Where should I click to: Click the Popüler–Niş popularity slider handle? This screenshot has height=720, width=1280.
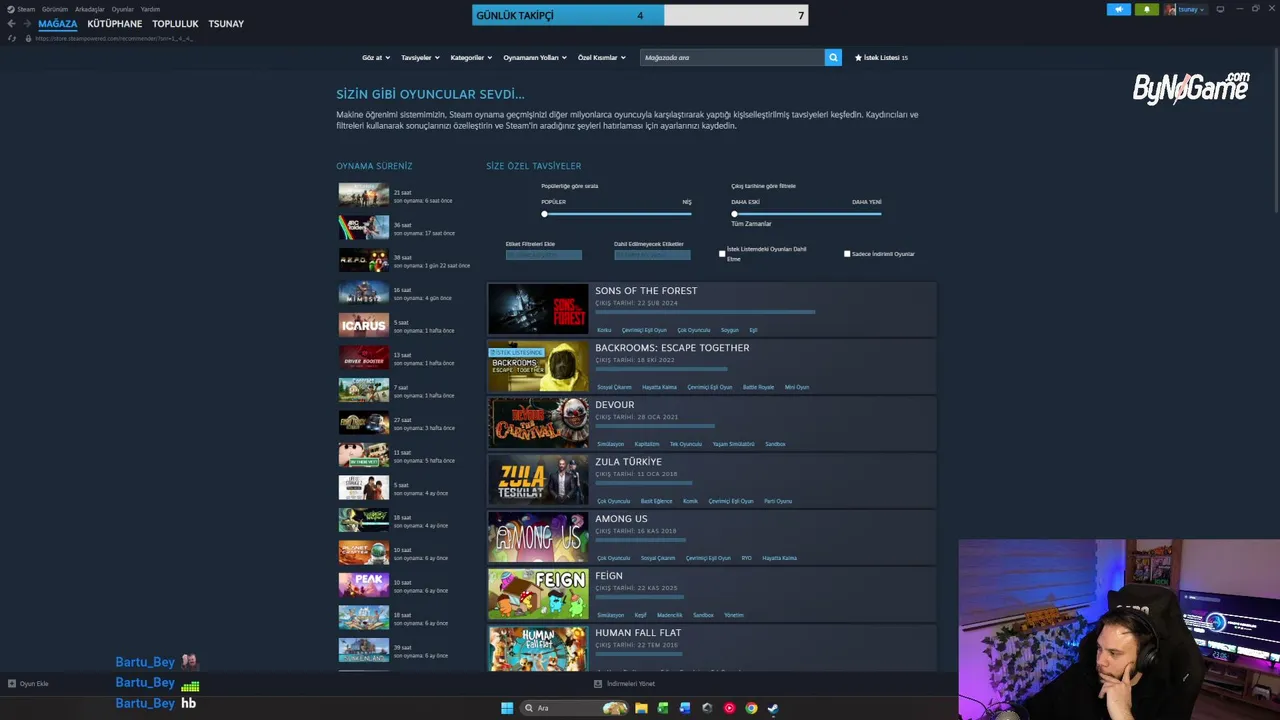click(x=544, y=214)
